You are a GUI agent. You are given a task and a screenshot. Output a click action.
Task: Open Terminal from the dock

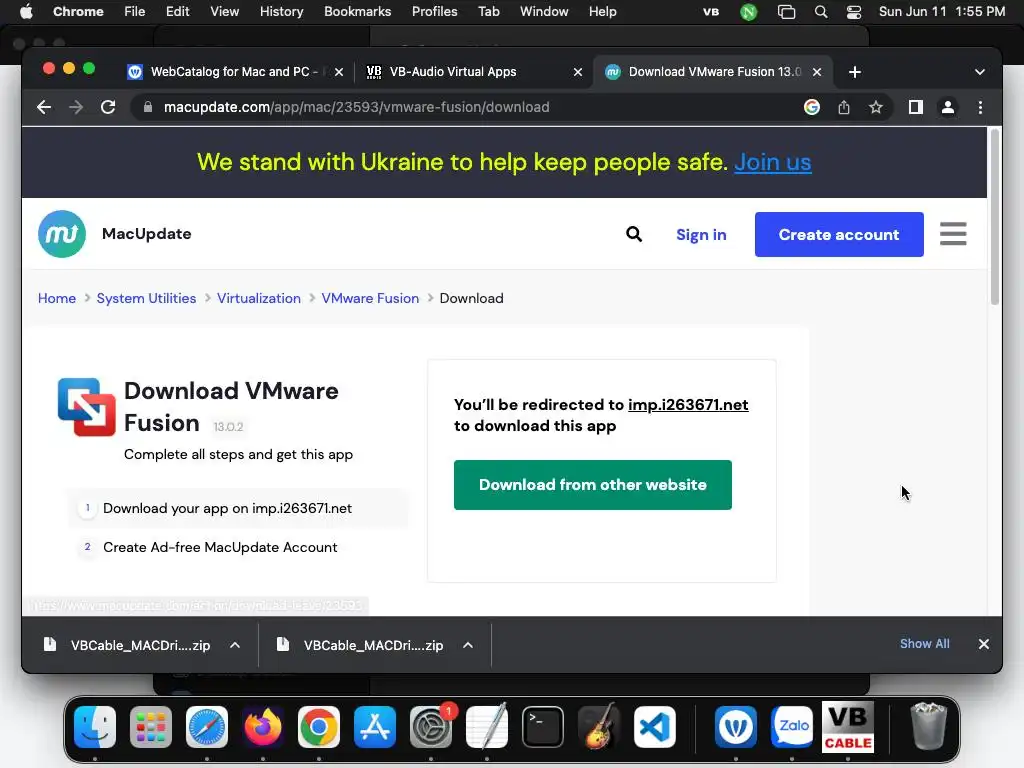pyautogui.click(x=543, y=726)
